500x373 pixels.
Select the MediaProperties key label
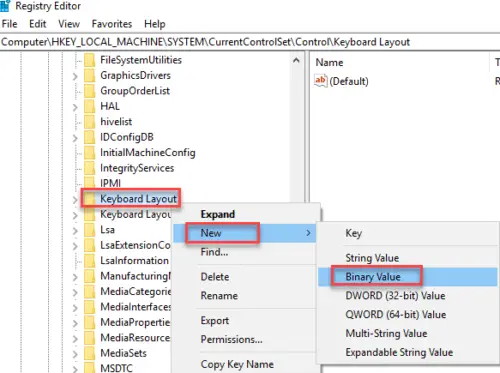click(135, 323)
